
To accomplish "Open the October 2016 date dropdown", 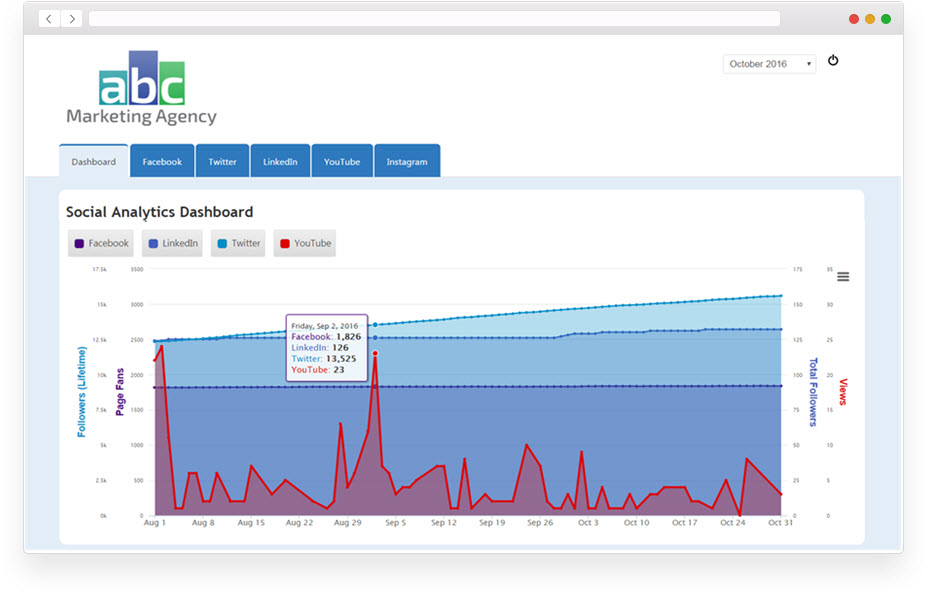I will click(x=768, y=64).
